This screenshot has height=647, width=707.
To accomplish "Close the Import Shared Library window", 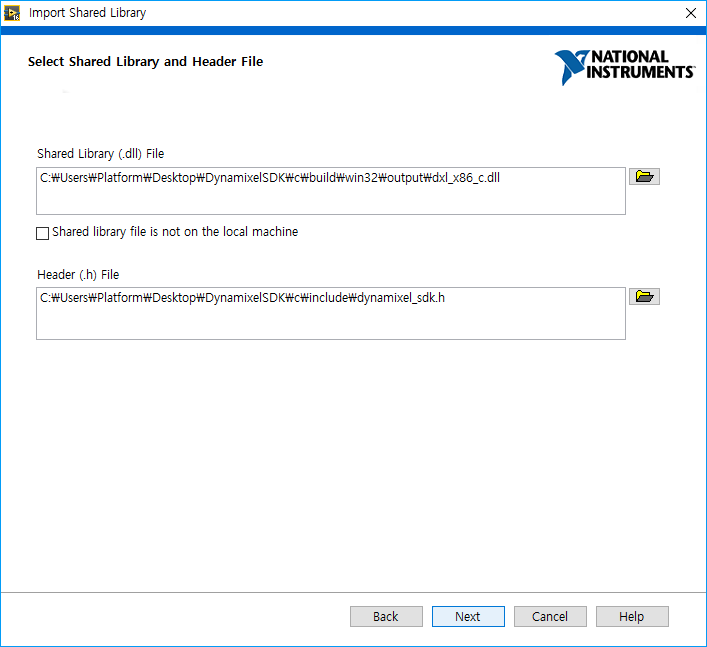I will (x=690, y=13).
